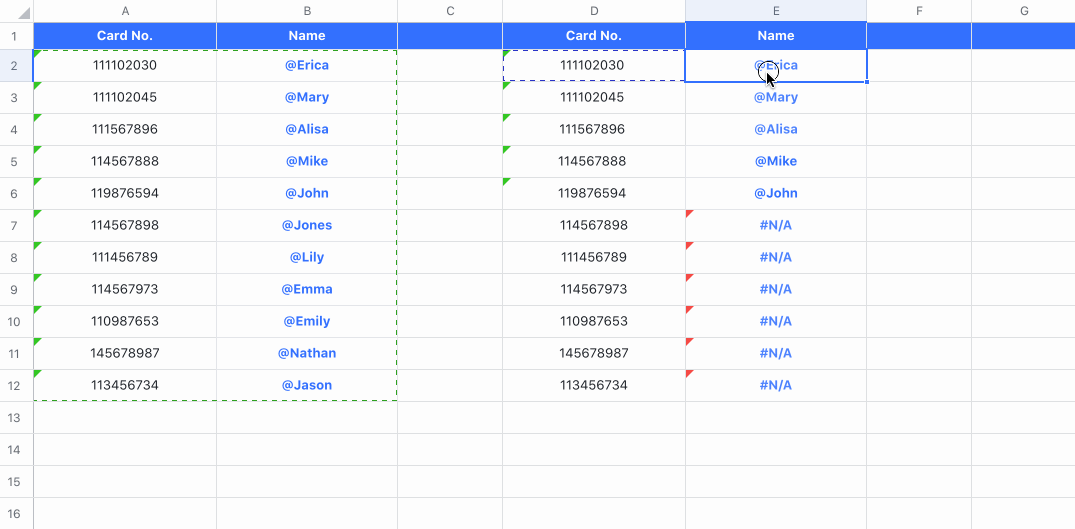Click the @Jones mention

click(307, 225)
